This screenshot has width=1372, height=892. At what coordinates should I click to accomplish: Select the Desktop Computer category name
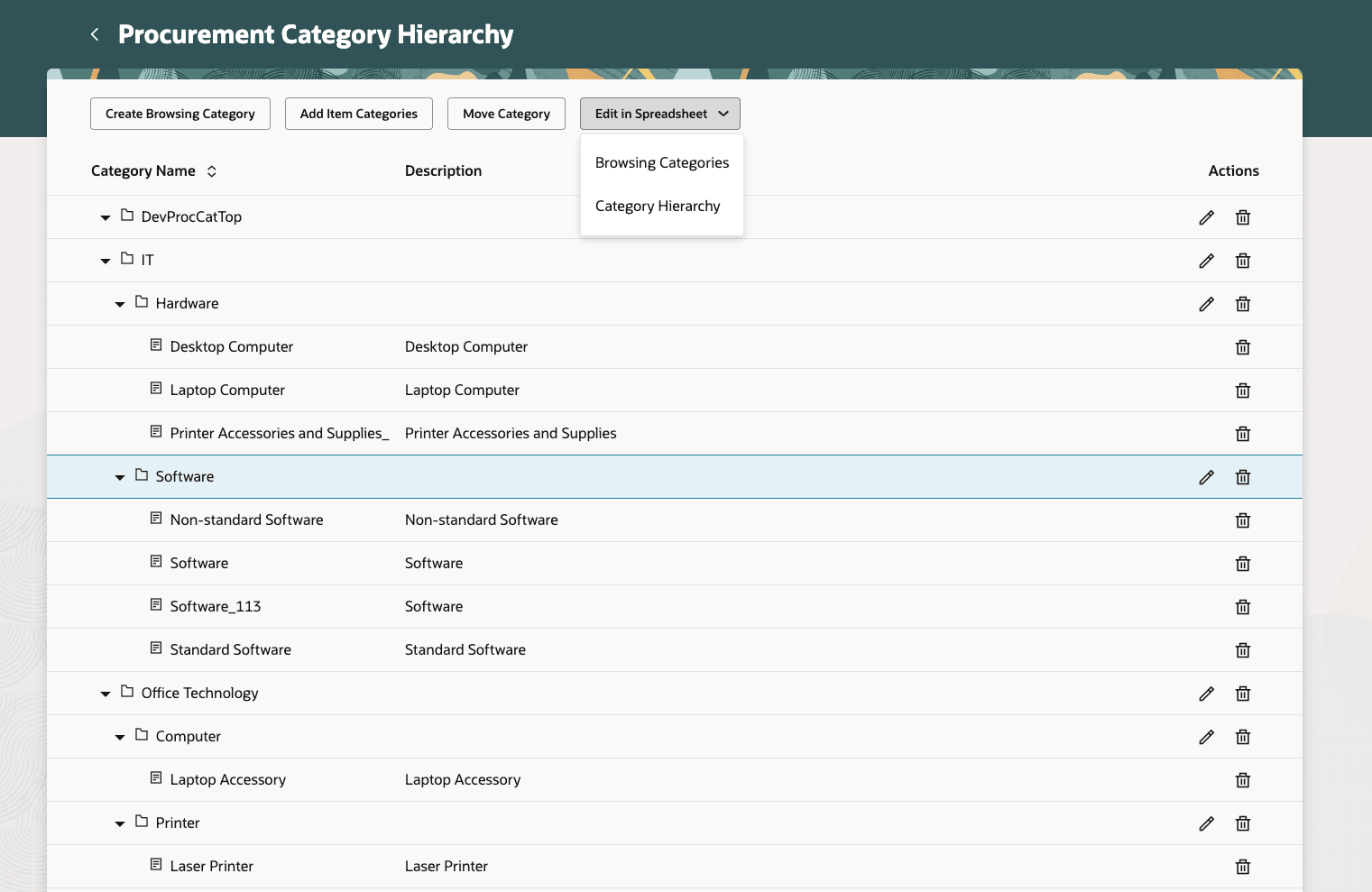232,346
